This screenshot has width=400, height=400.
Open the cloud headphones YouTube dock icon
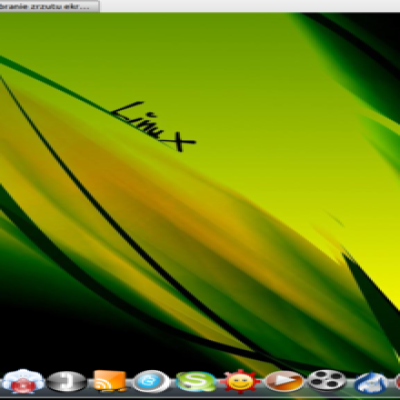click(x=22, y=382)
